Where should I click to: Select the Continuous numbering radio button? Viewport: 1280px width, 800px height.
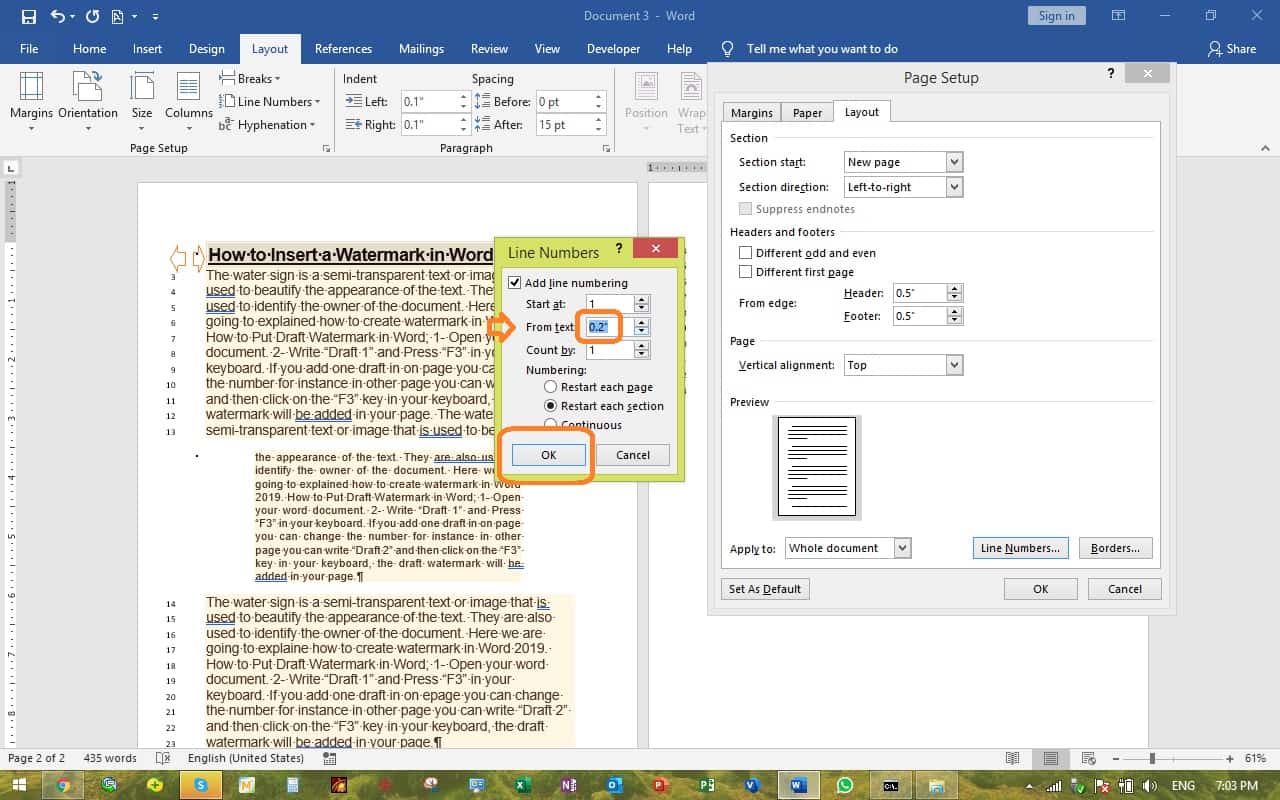550,424
